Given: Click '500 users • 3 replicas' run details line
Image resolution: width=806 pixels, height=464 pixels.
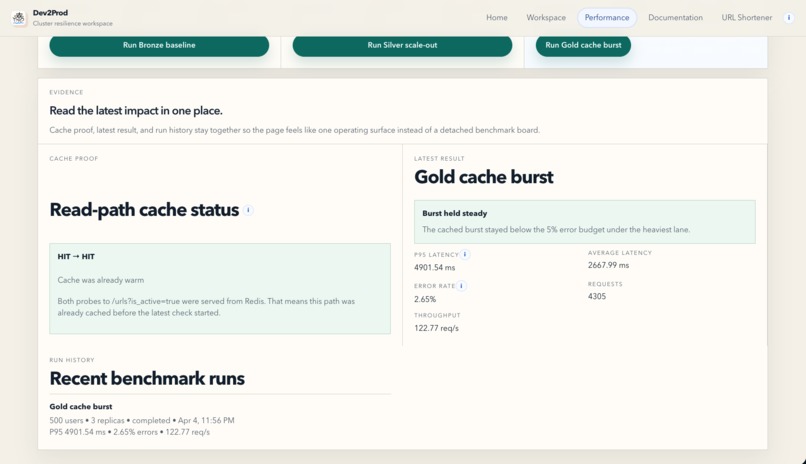Looking at the screenshot, I should click(x=142, y=420).
